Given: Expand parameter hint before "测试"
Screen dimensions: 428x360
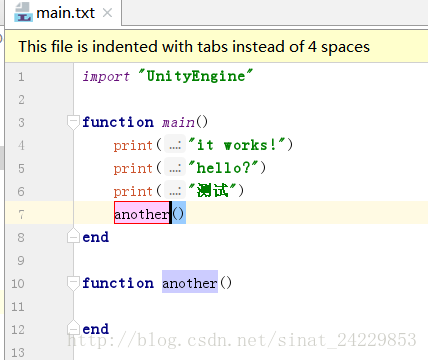Looking at the screenshot, I should click(x=175, y=191).
